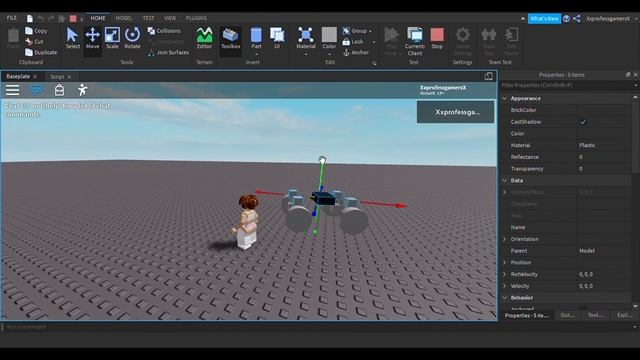Click the Run a command bar

point(318,327)
